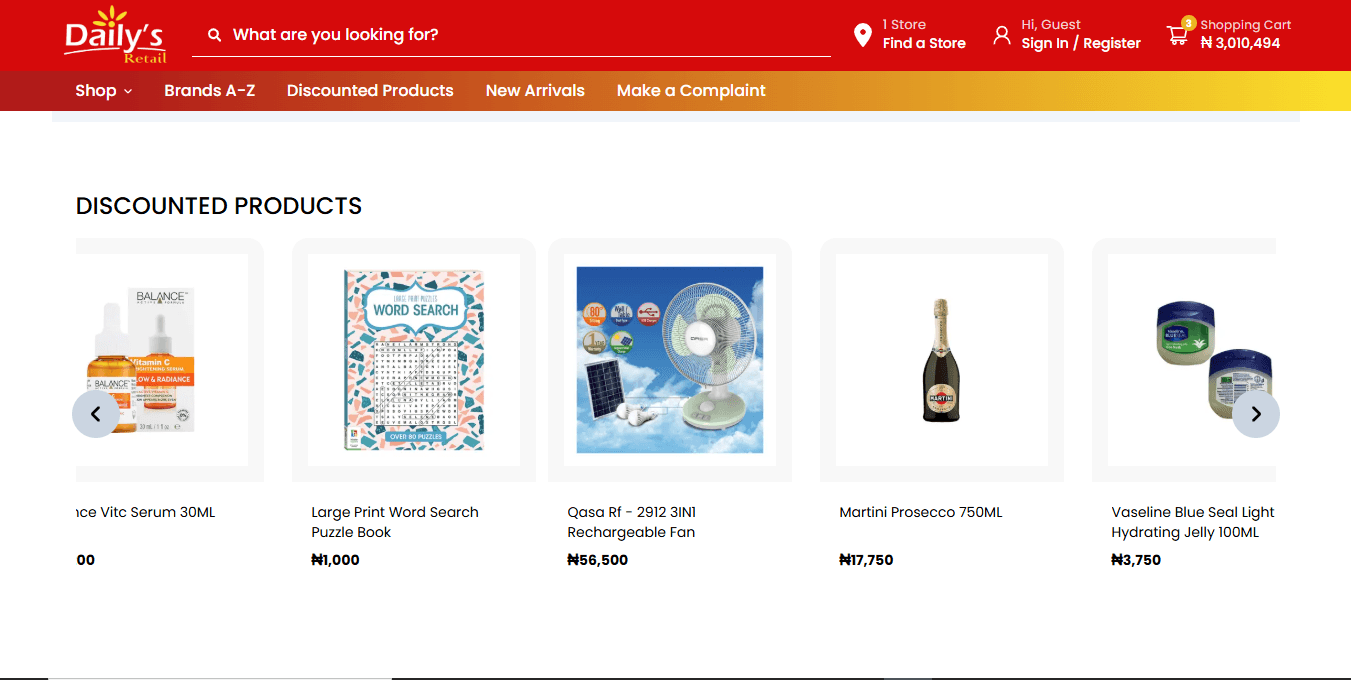This screenshot has width=1351, height=680.
Task: Click the search magnifier icon
Action: click(x=214, y=35)
